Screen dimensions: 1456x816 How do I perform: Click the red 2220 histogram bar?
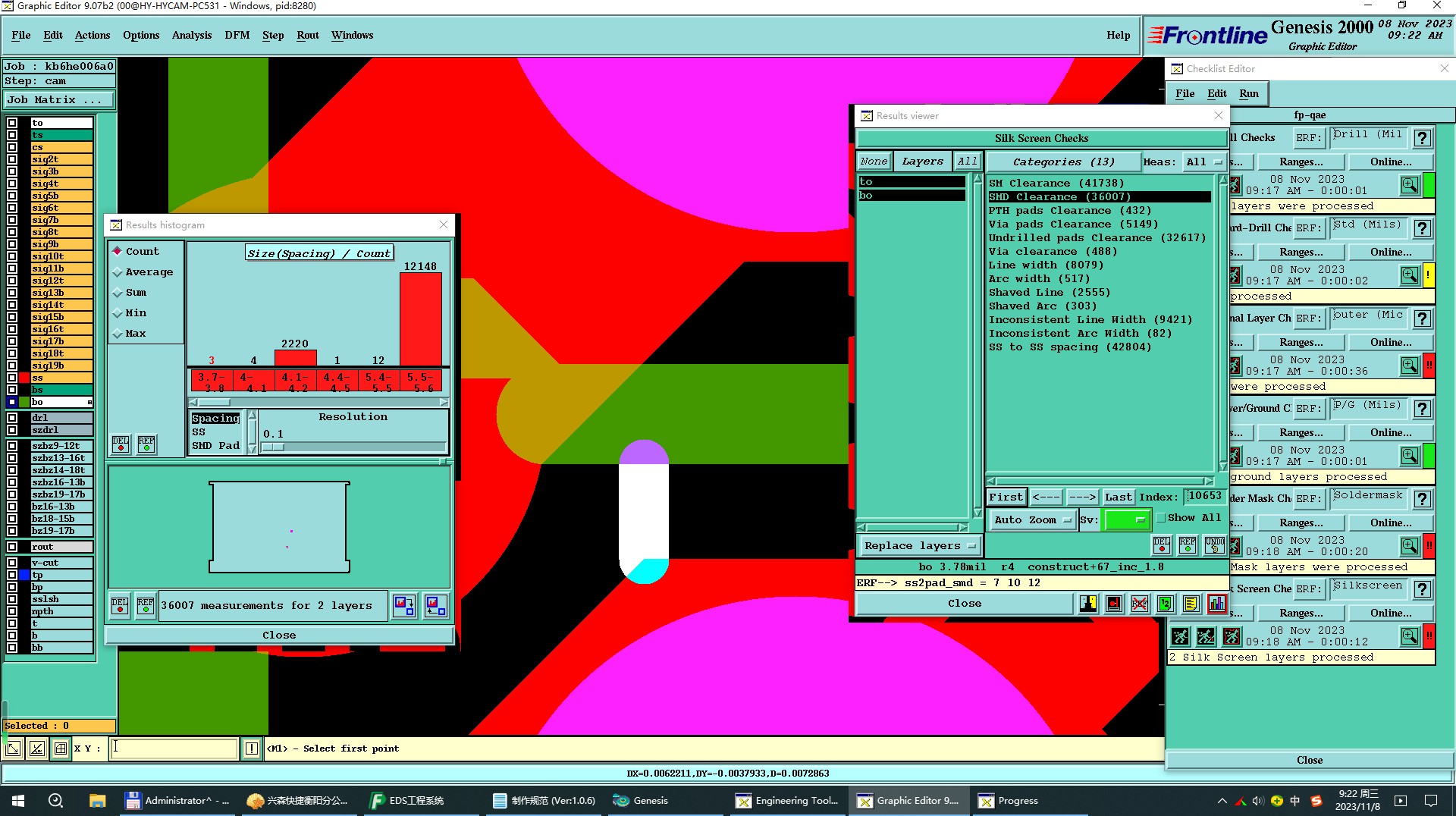coord(295,358)
